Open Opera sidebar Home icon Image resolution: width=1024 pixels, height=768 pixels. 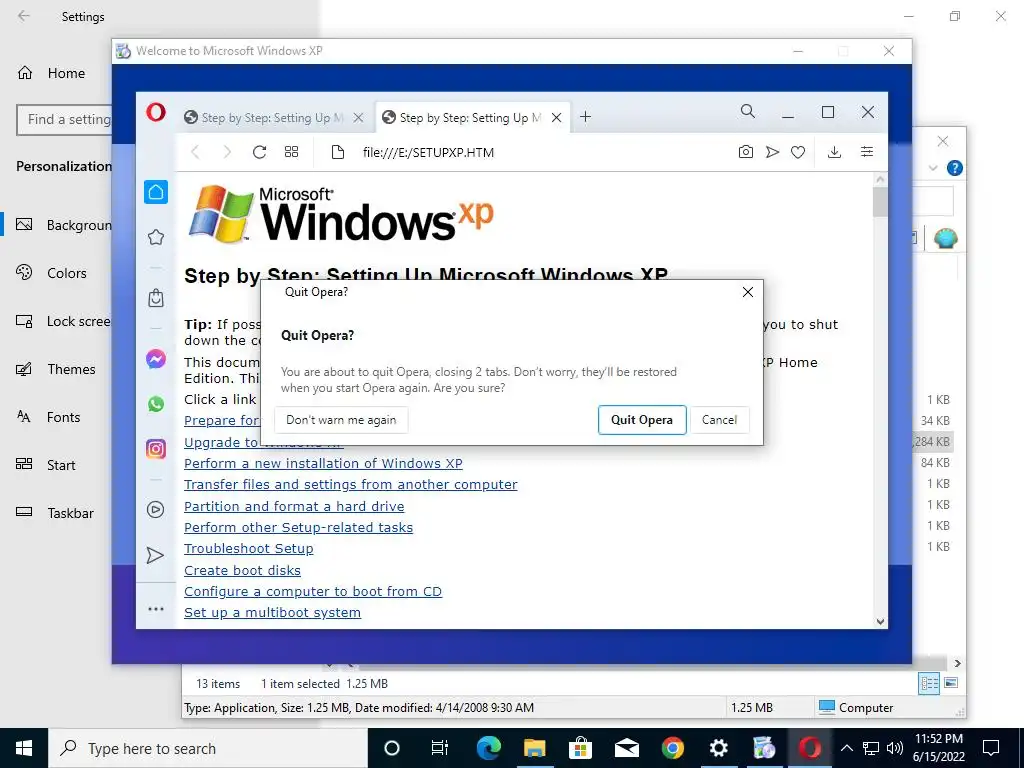pos(155,192)
